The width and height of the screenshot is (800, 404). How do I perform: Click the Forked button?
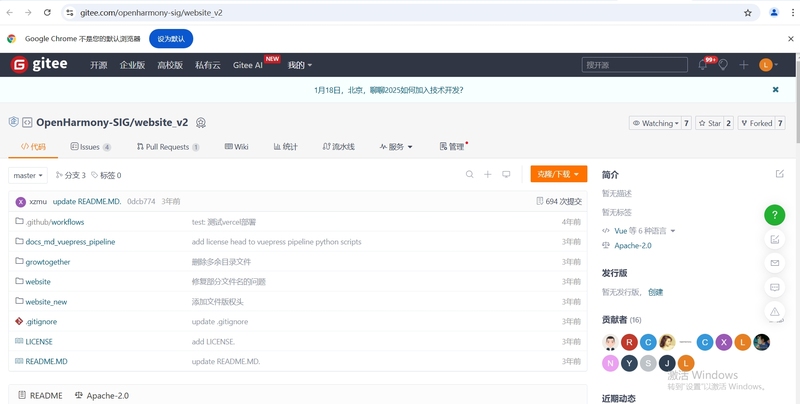click(x=756, y=123)
